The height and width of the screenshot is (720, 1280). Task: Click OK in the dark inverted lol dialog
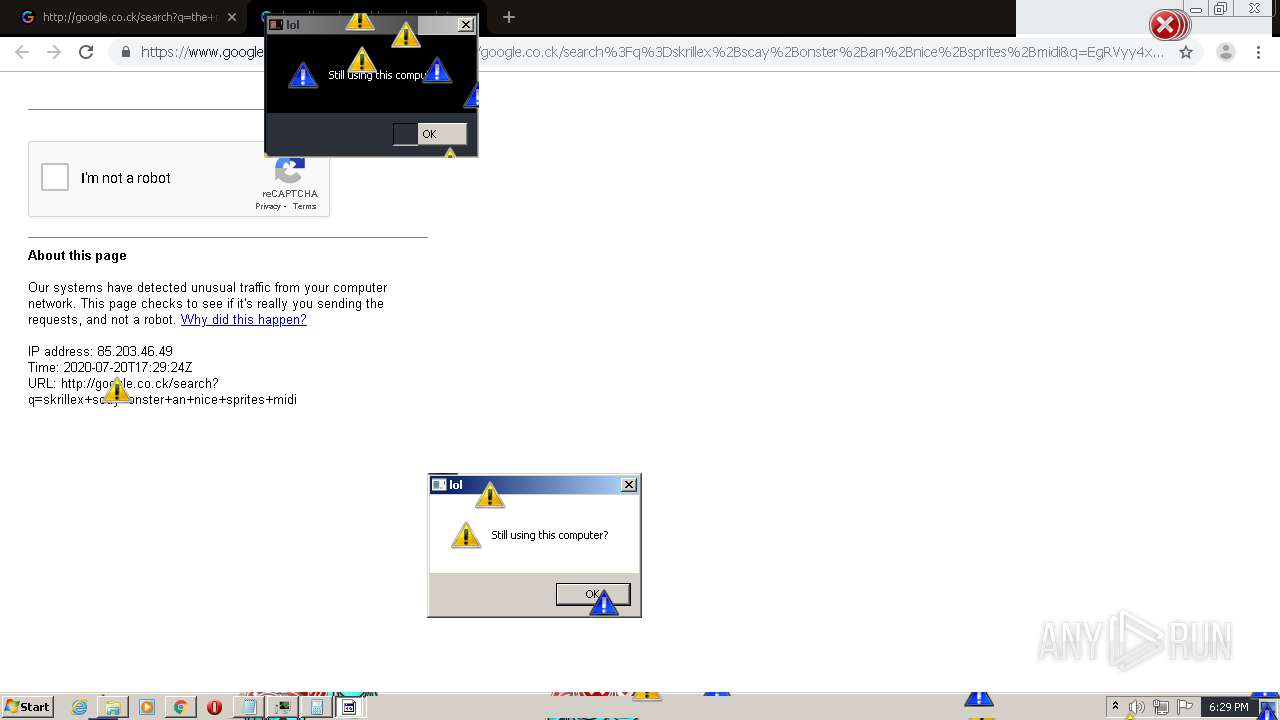click(x=430, y=134)
